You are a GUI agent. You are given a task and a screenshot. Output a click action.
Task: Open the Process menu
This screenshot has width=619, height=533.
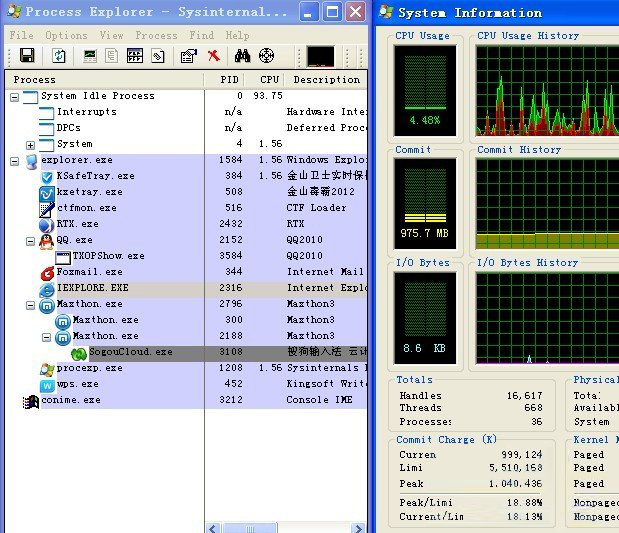pyautogui.click(x=156, y=35)
